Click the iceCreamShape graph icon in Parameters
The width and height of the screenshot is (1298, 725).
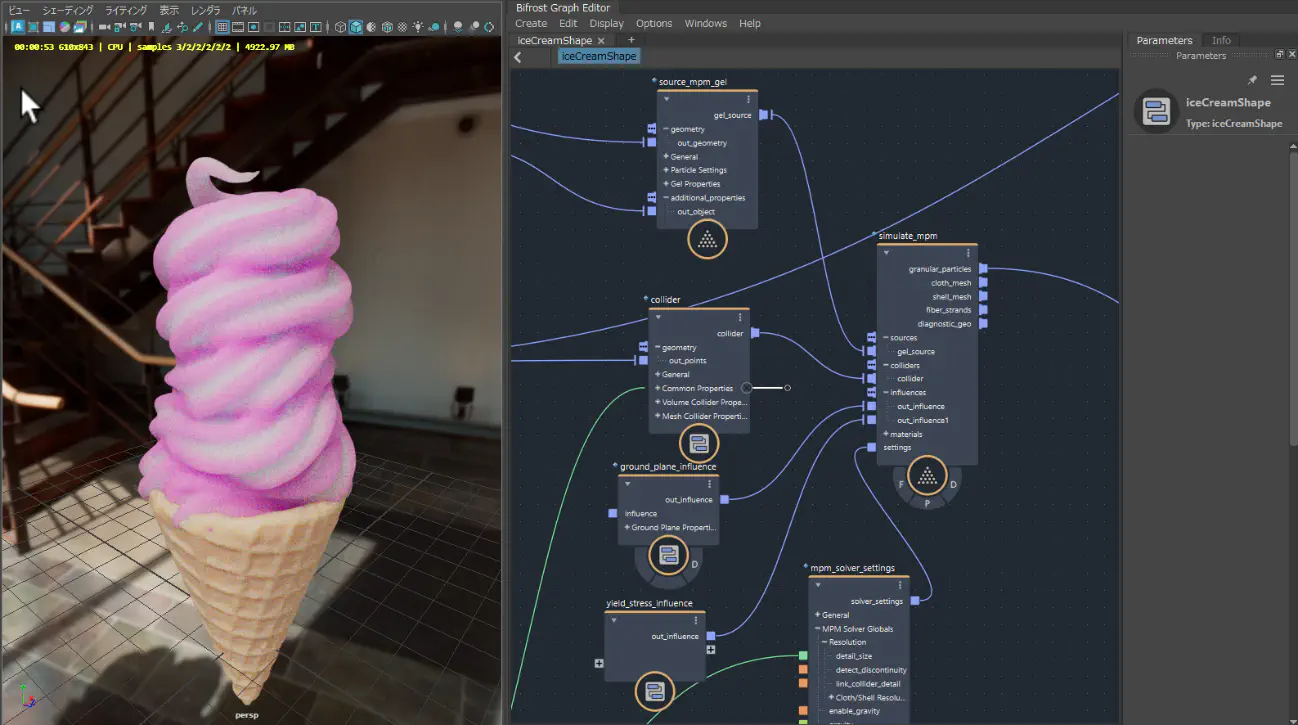[1157, 111]
